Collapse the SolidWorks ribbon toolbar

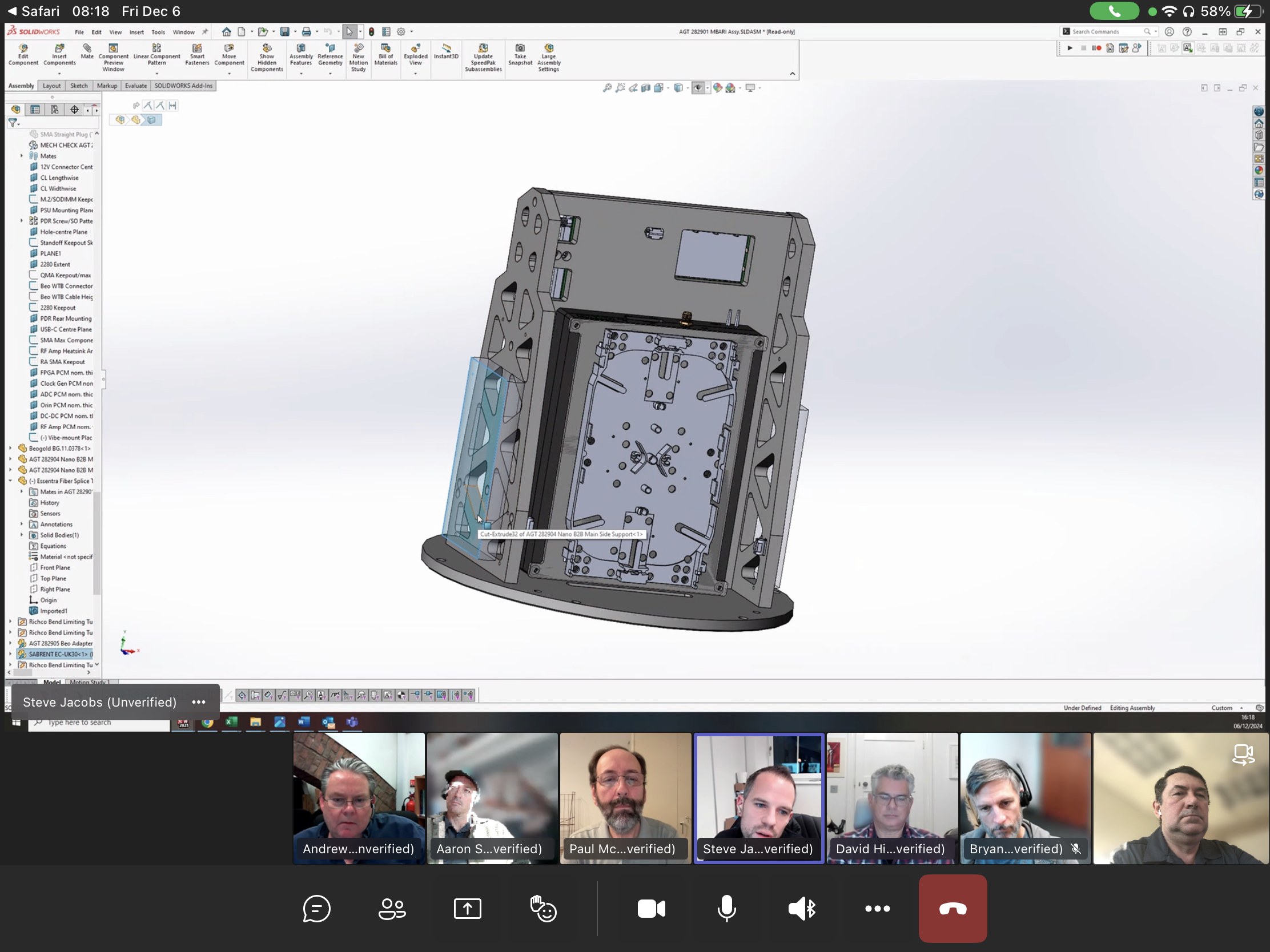(x=792, y=74)
